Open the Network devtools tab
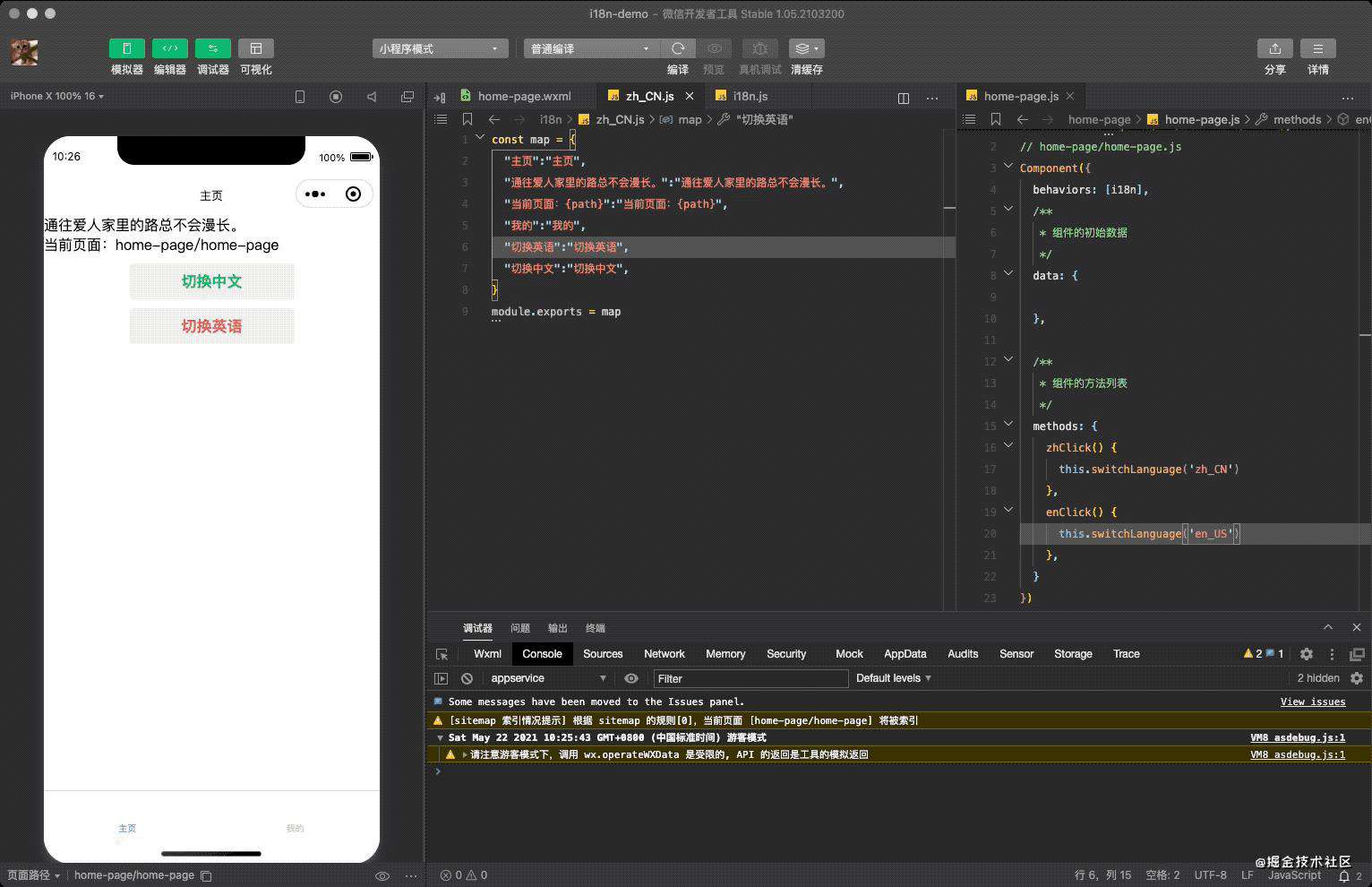This screenshot has width=1372, height=887. [x=665, y=654]
